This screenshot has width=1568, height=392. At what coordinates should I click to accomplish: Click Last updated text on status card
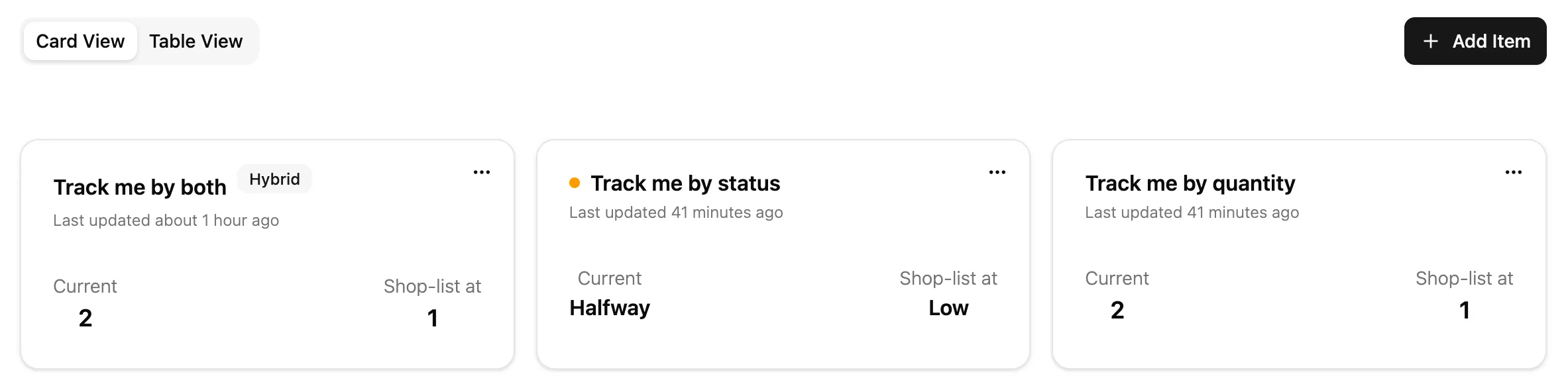click(x=676, y=213)
